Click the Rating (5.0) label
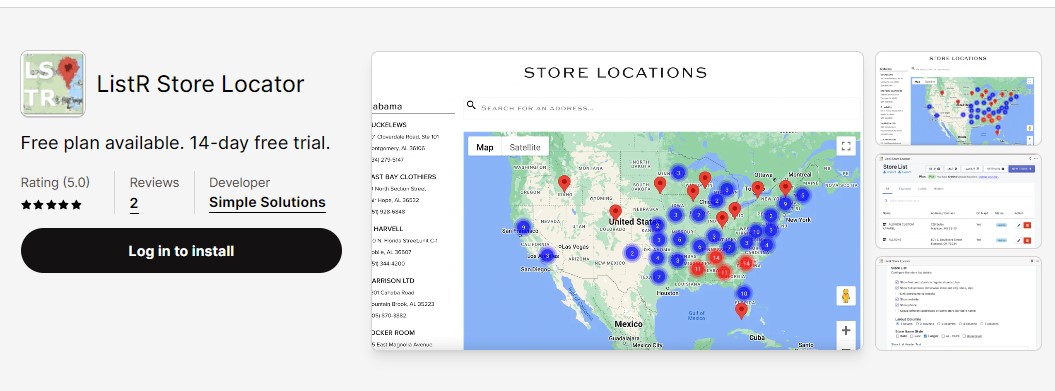The width and height of the screenshot is (1055, 391). click(55, 182)
